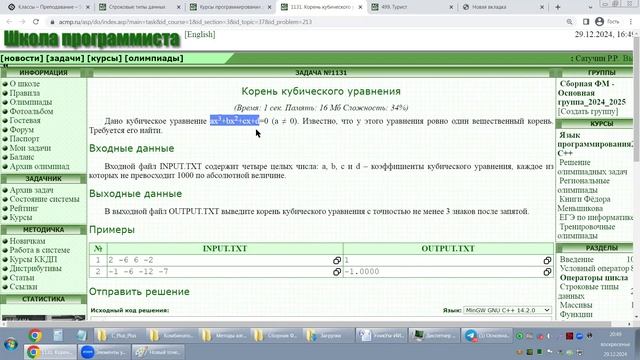Screen dimensions: 640x360
Task: Open 'Работа в системе' link
Action: pos(40,250)
